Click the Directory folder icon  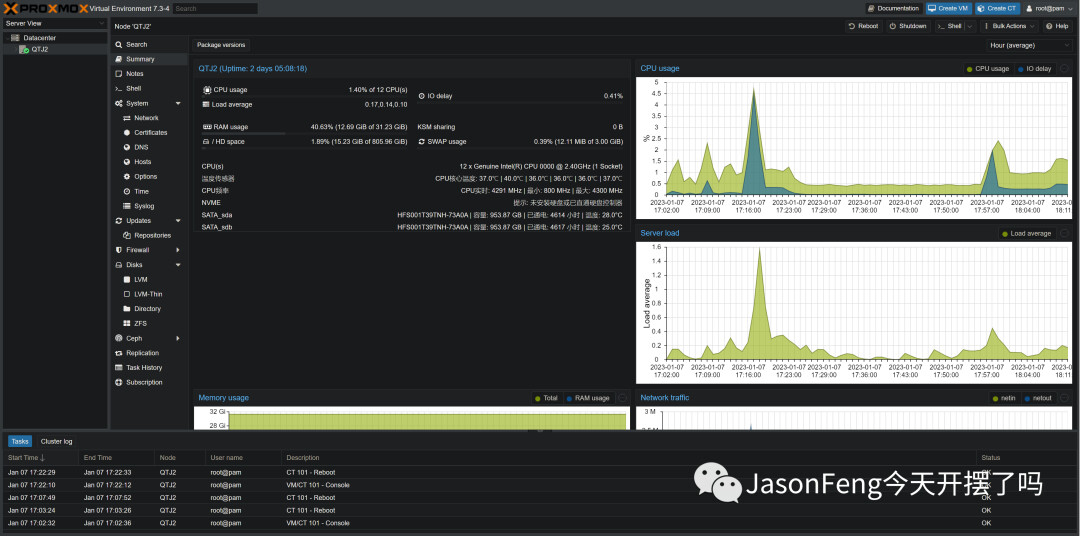click(x=127, y=309)
